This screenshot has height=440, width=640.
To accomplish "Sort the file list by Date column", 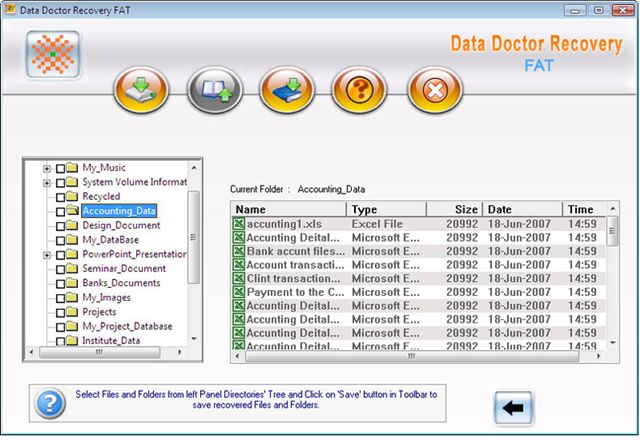I will pyautogui.click(x=522, y=209).
